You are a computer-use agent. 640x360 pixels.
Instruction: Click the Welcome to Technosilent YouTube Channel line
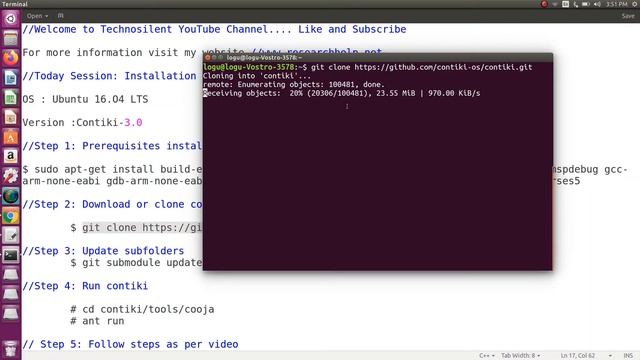pos(214,29)
